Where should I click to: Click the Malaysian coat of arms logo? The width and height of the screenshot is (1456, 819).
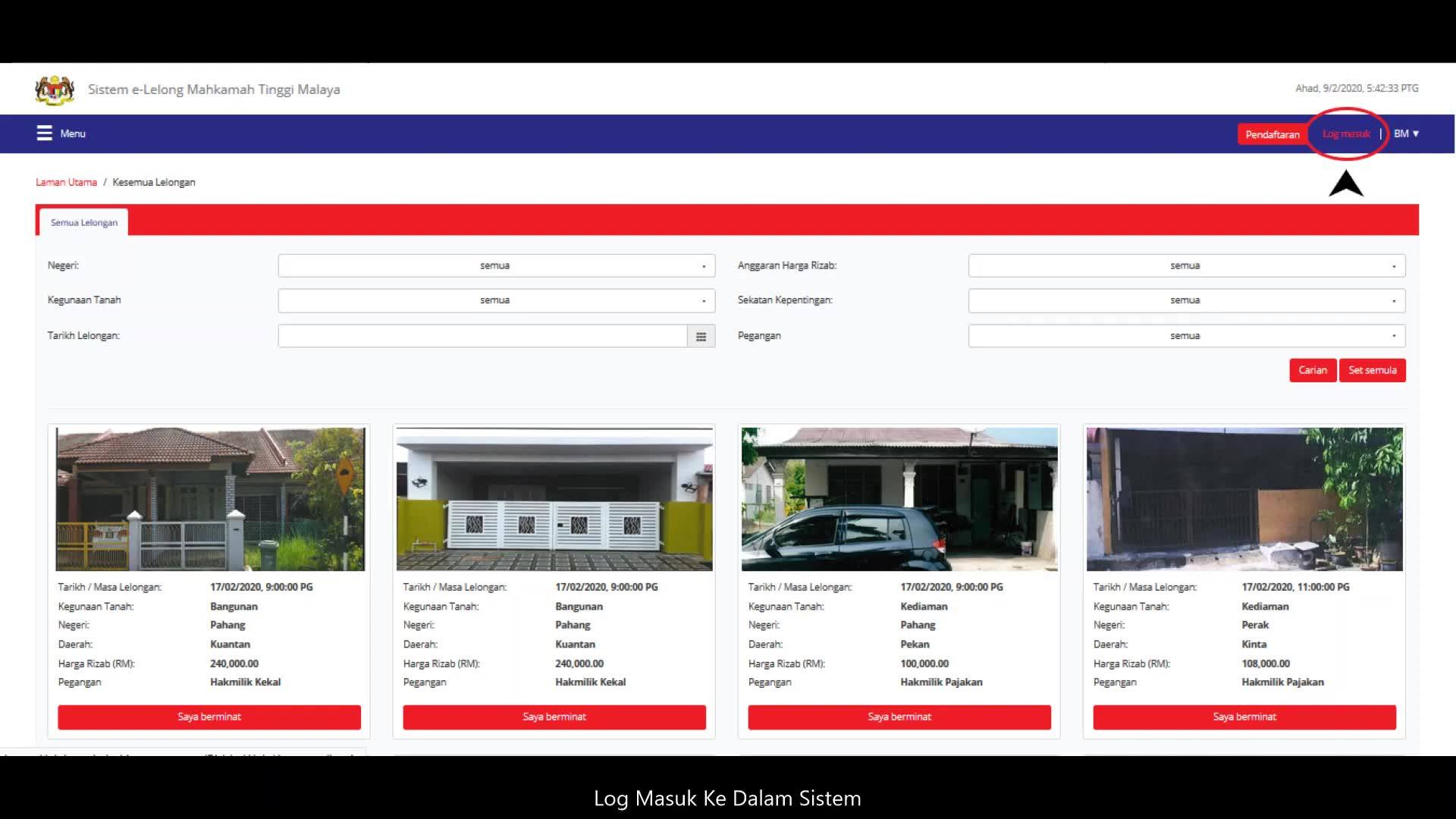[x=55, y=89]
